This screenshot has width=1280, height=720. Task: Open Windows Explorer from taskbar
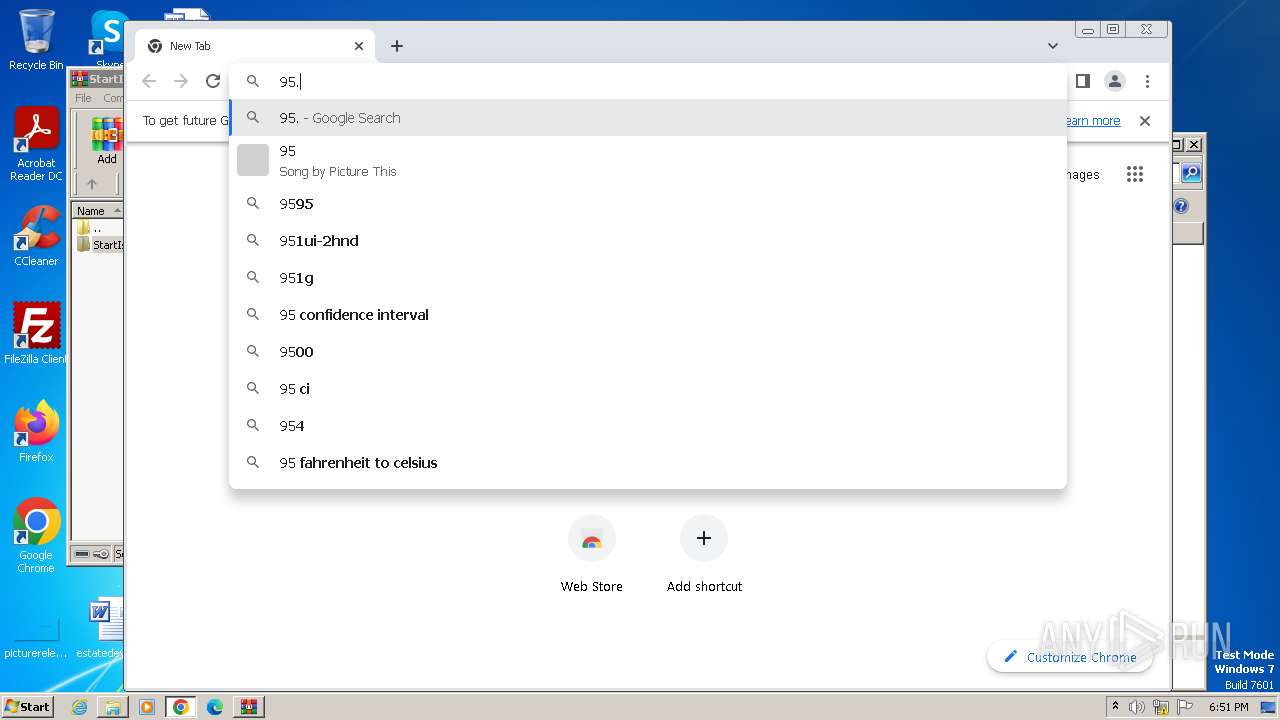[x=113, y=707]
